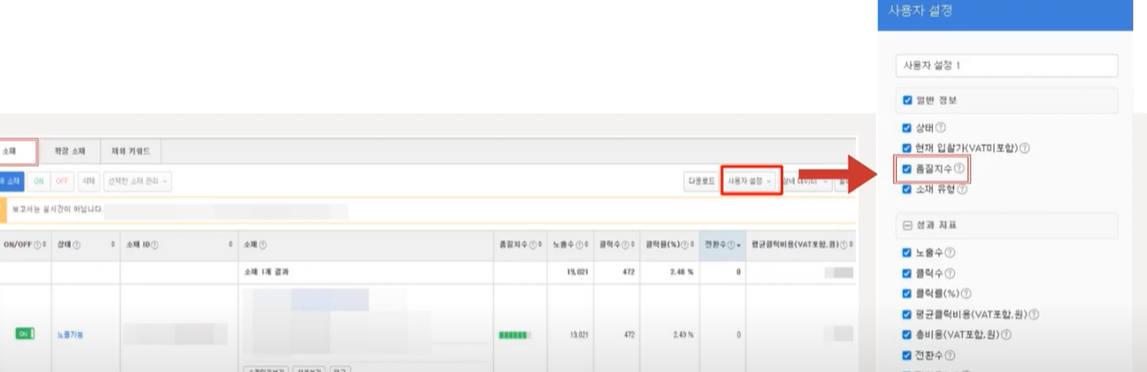The width and height of the screenshot is (1147, 372).
Task: Uncheck 현재 입찰가(VAT미포함) checkbox
Action: pos(907,148)
